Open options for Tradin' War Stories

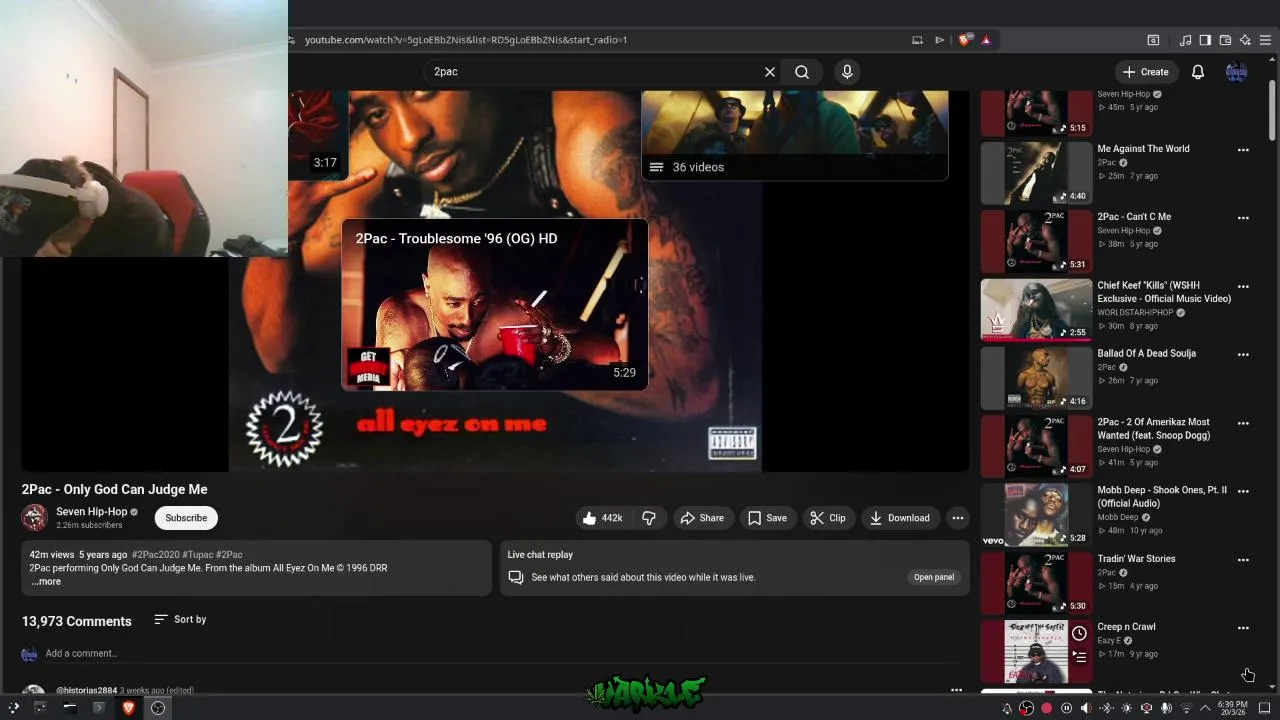(1243, 560)
